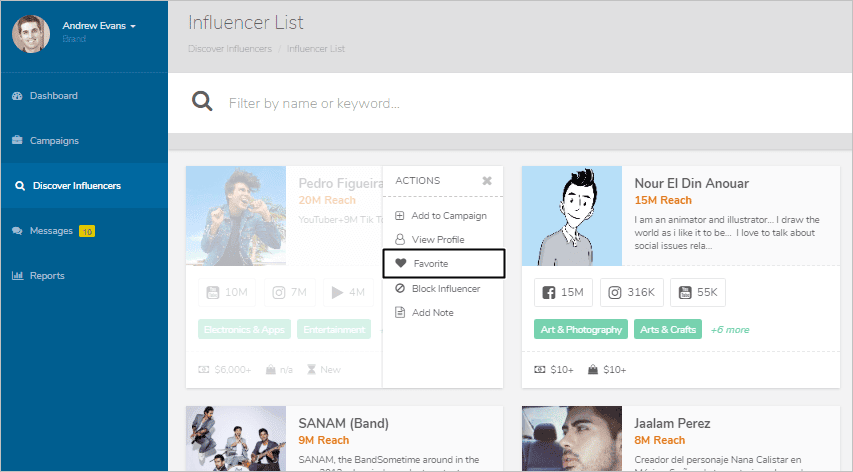Click the Reports bar chart icon
The width and height of the screenshot is (853, 472).
(x=17, y=276)
